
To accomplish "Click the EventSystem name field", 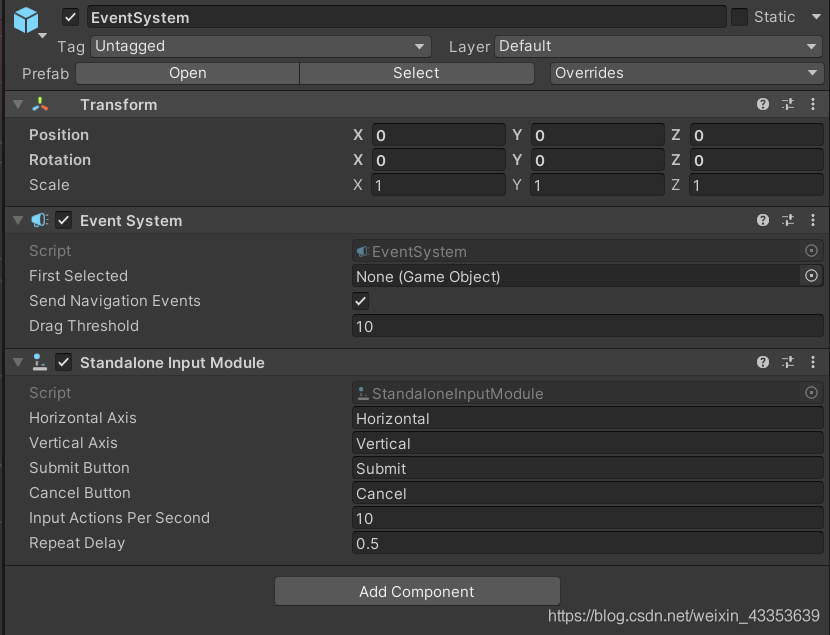I will click(406, 17).
